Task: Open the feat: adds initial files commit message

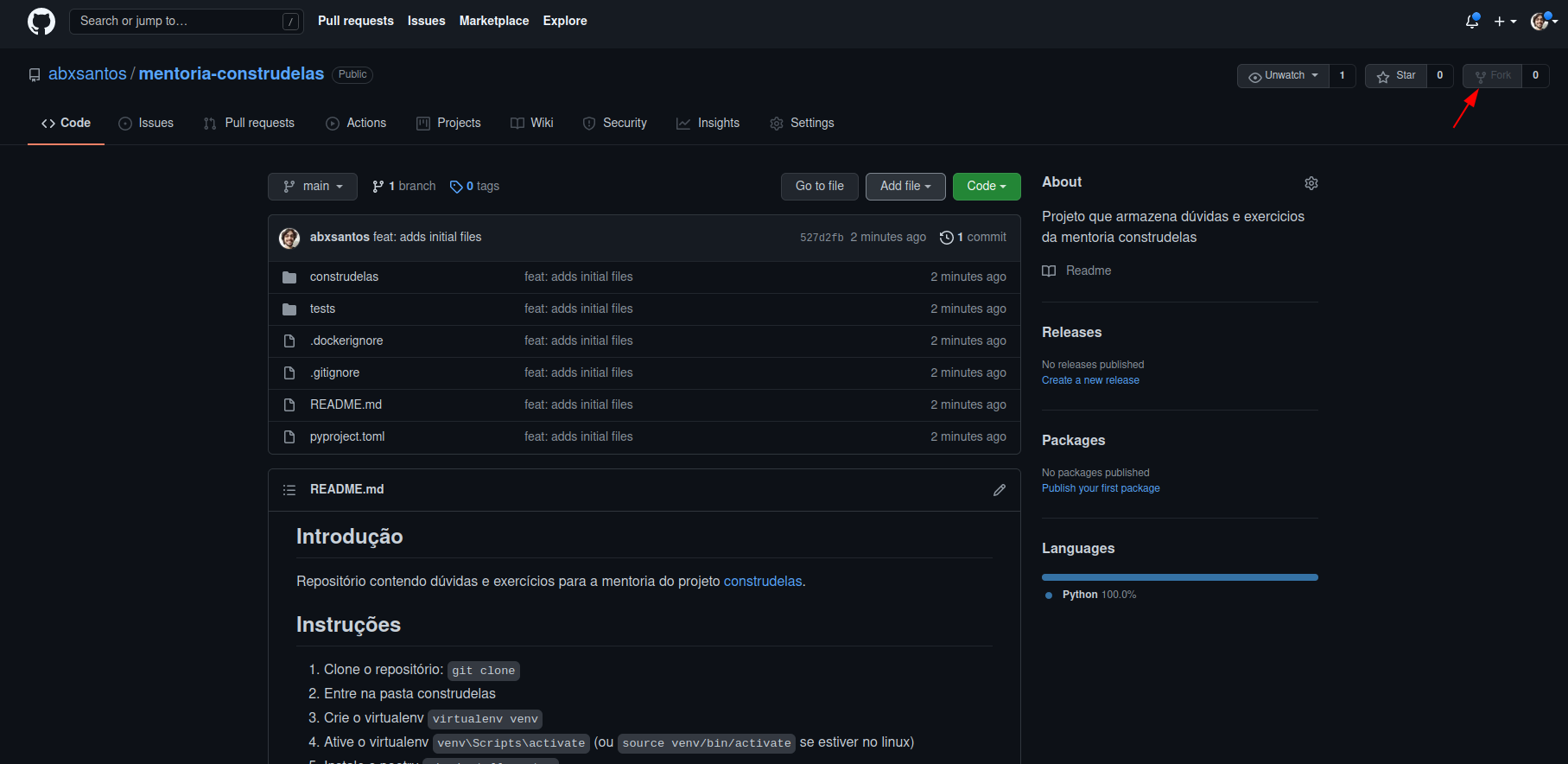Action: coord(427,237)
